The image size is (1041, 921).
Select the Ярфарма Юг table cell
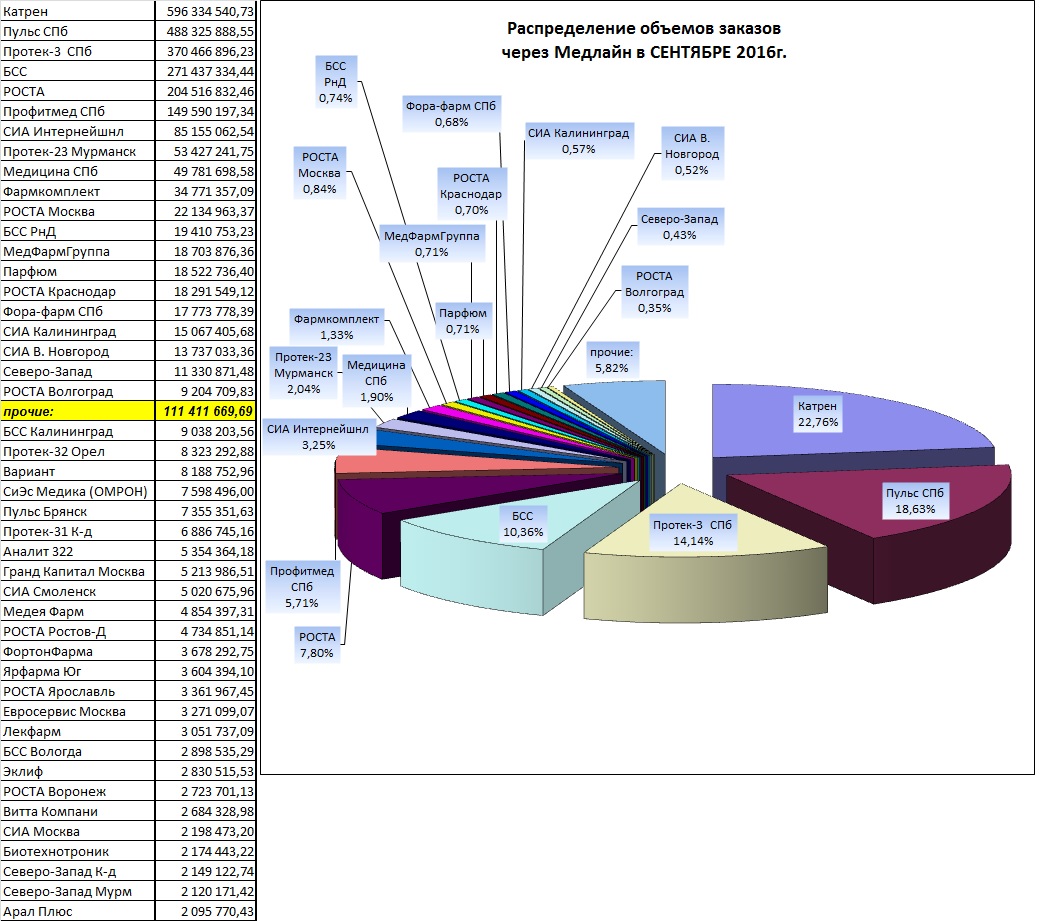(x=78, y=671)
